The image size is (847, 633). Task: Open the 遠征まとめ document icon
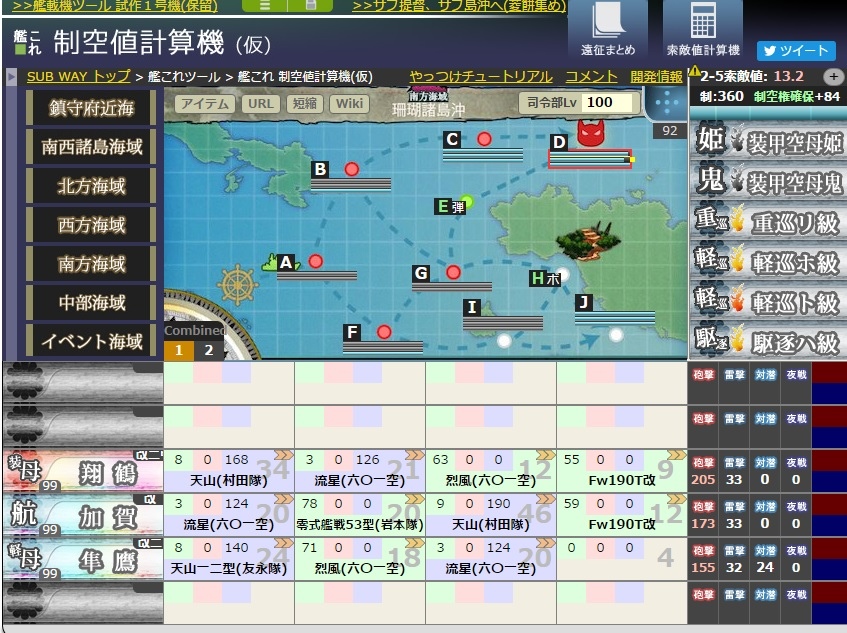608,28
